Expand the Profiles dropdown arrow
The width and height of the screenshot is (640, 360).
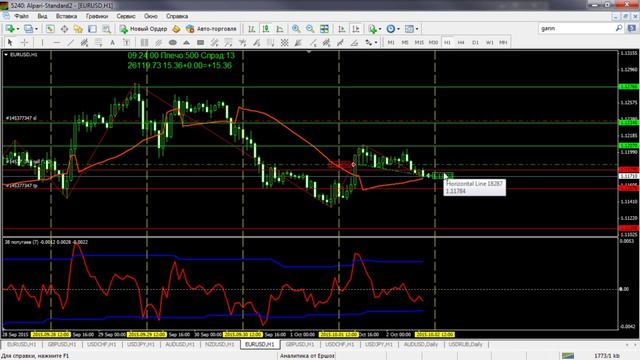(36, 29)
